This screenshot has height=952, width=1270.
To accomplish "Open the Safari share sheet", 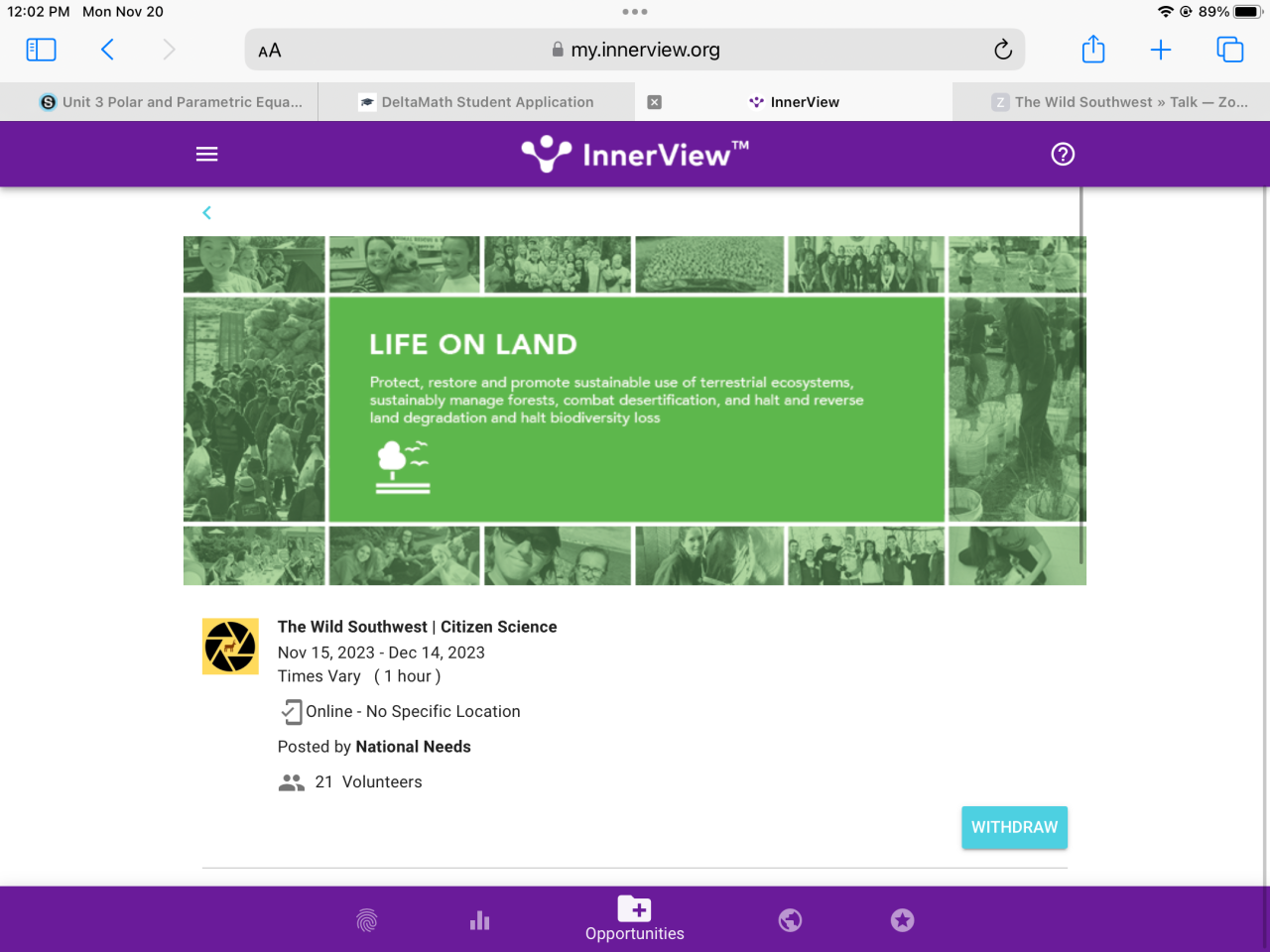I will coord(1093,49).
